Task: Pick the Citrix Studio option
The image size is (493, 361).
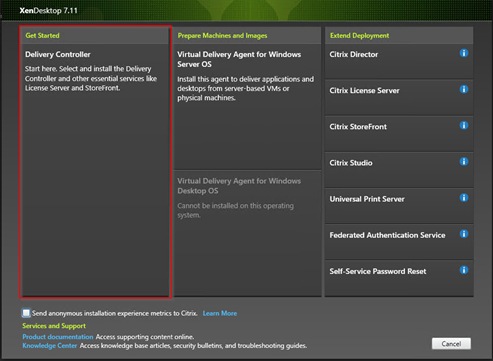Action: (x=399, y=170)
